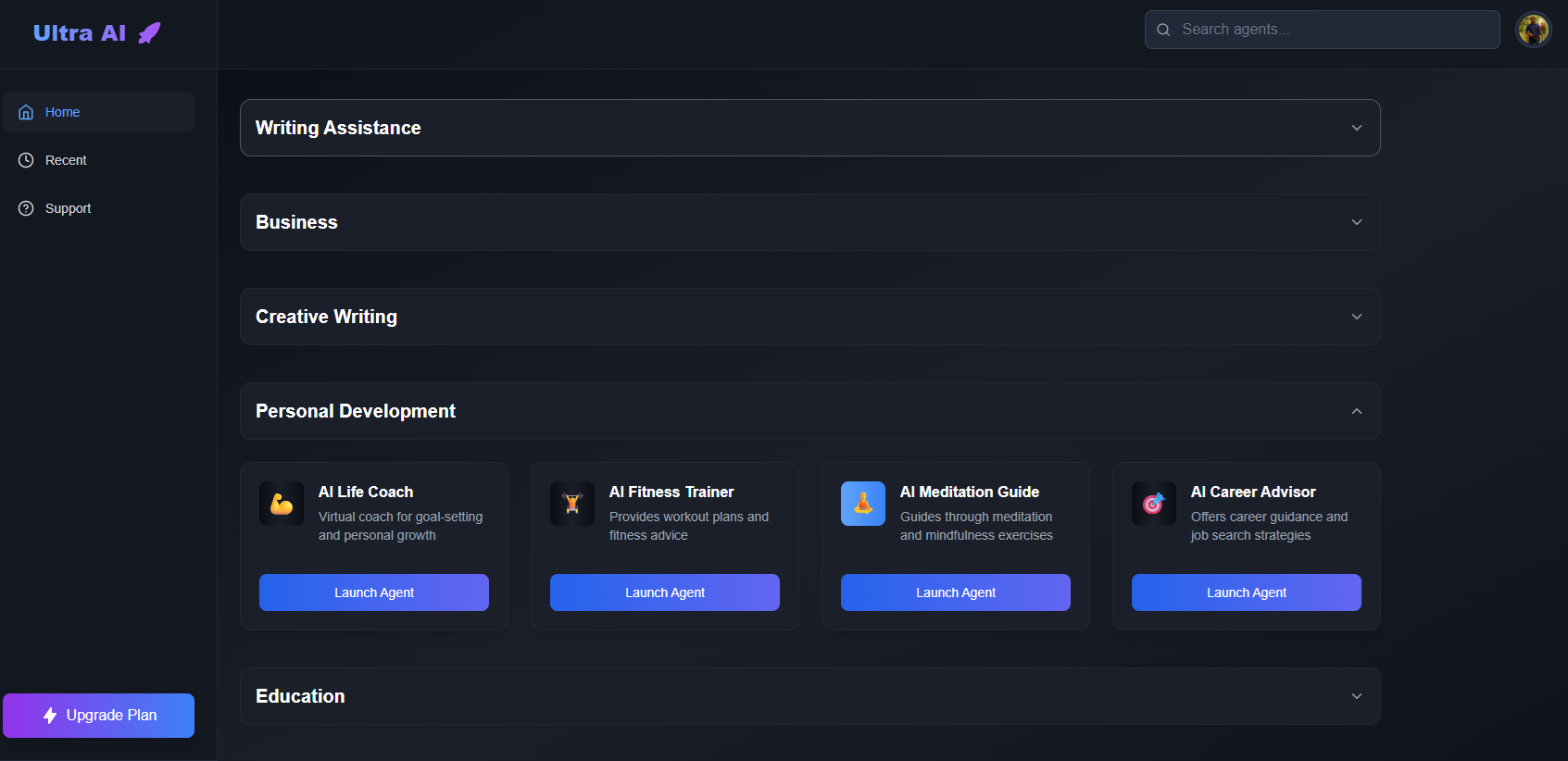The width and height of the screenshot is (1568, 761).
Task: Click the AI Fitness Trainer weightlifter icon
Action: [x=572, y=504]
